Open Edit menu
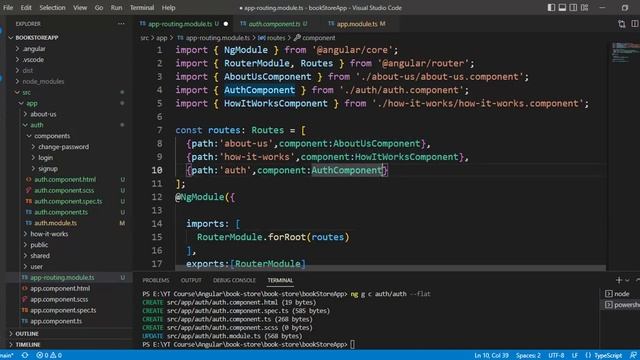The height and width of the screenshot is (360, 640). [26, 7]
